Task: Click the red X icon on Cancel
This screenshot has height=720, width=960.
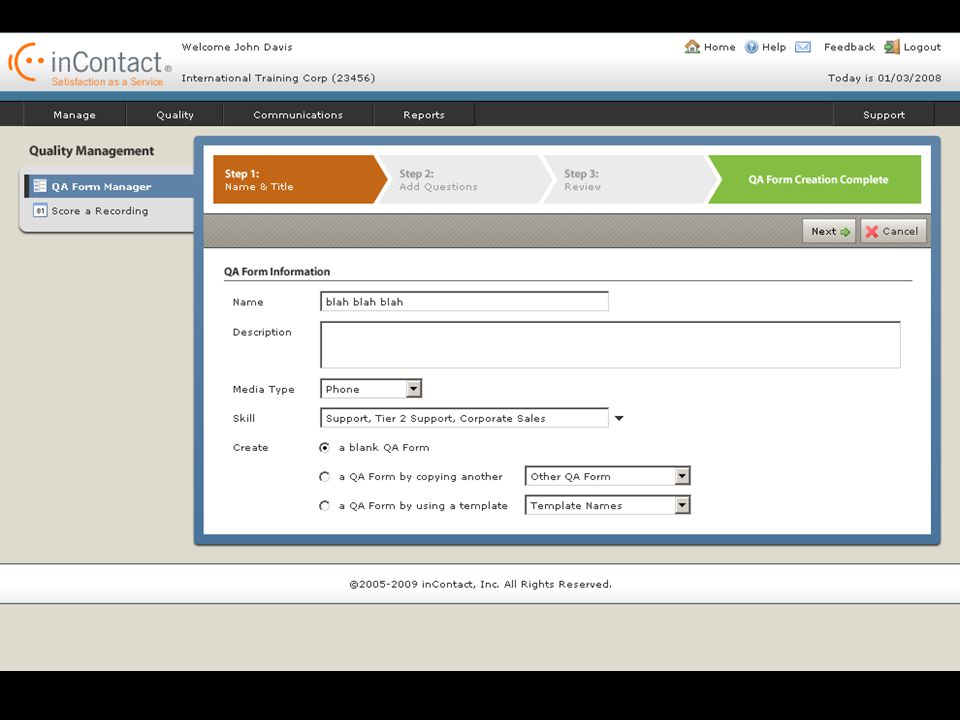Action: (872, 231)
